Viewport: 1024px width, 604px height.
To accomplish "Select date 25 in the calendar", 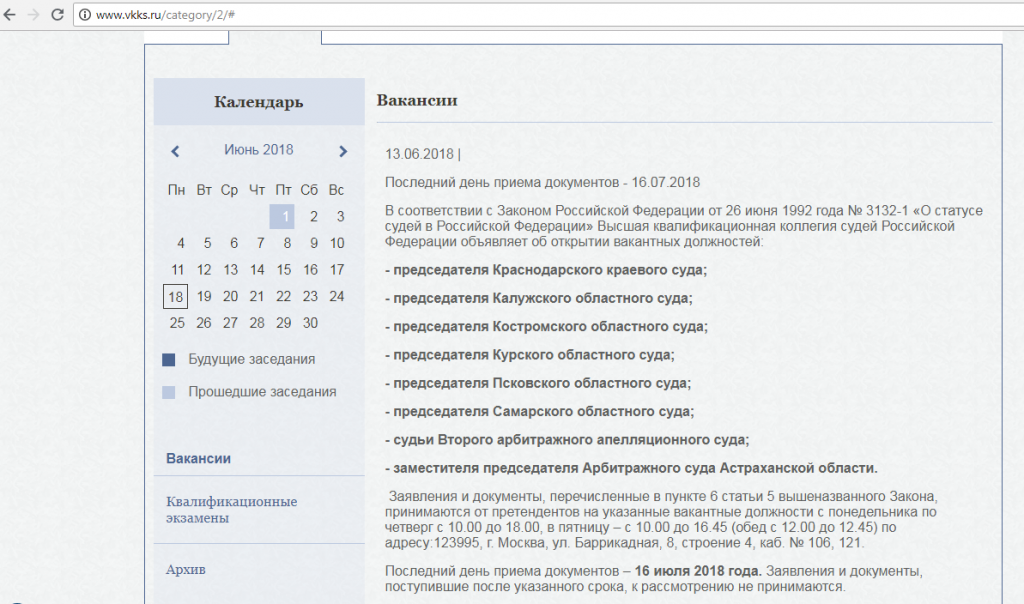I will click(177, 323).
